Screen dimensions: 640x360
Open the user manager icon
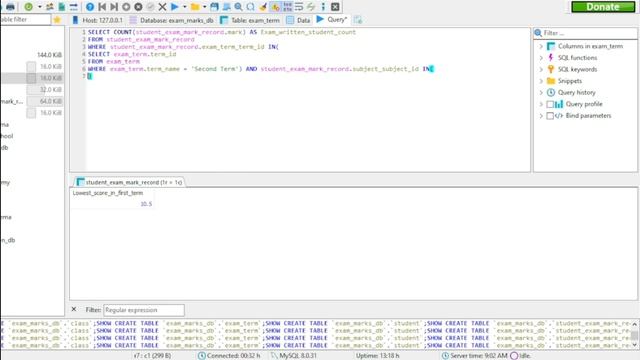pyautogui.click(x=50, y=7)
